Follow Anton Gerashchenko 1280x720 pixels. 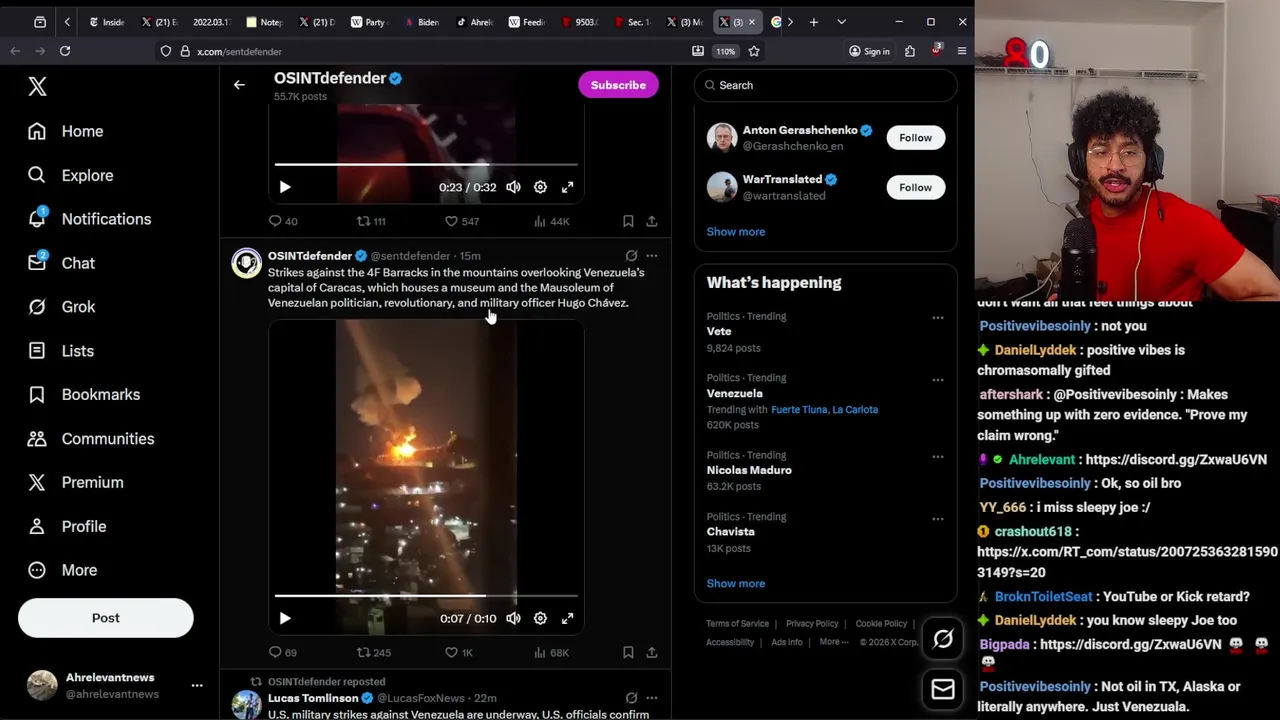[x=915, y=138]
